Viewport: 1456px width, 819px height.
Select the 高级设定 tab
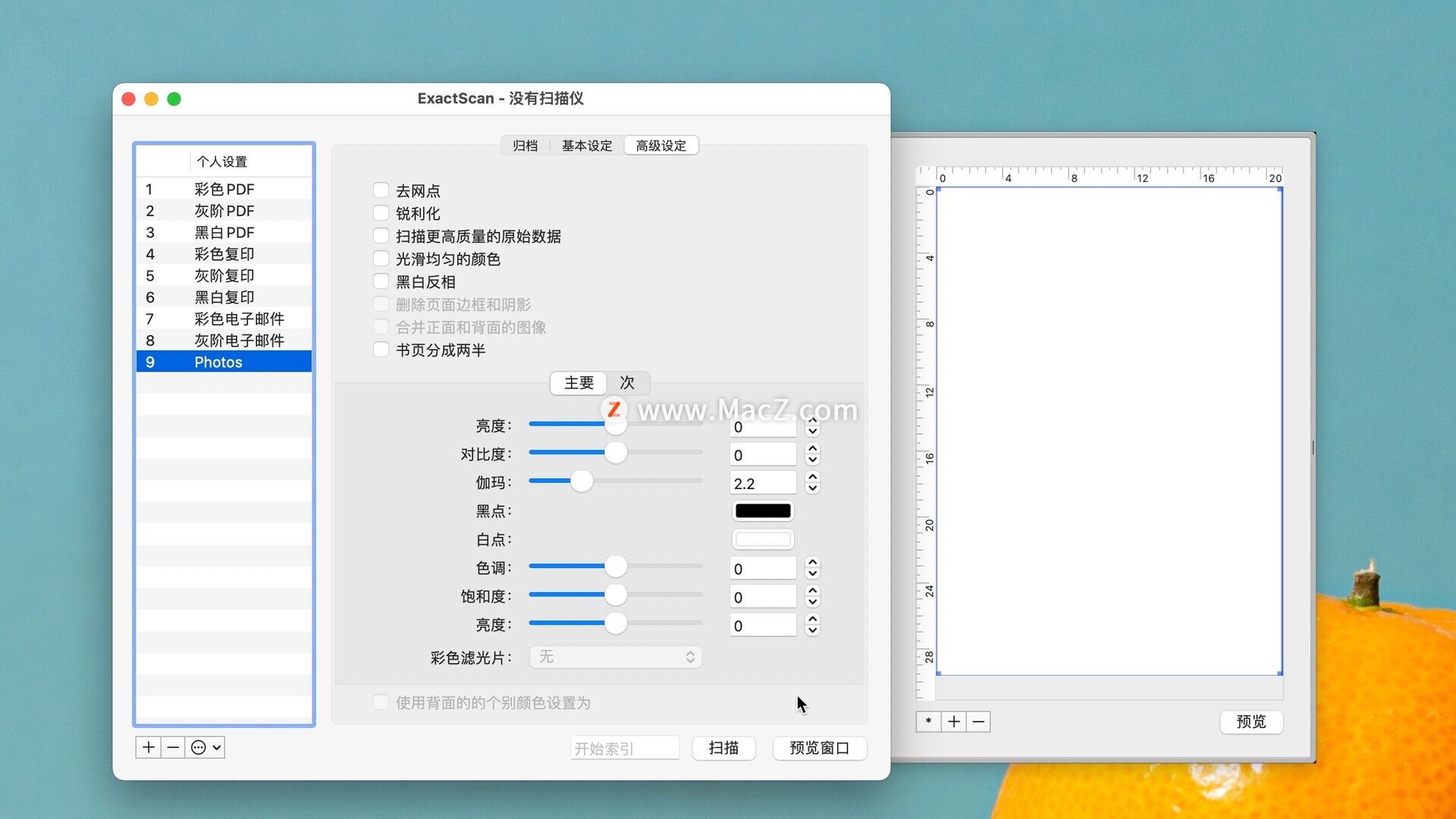pos(661,146)
